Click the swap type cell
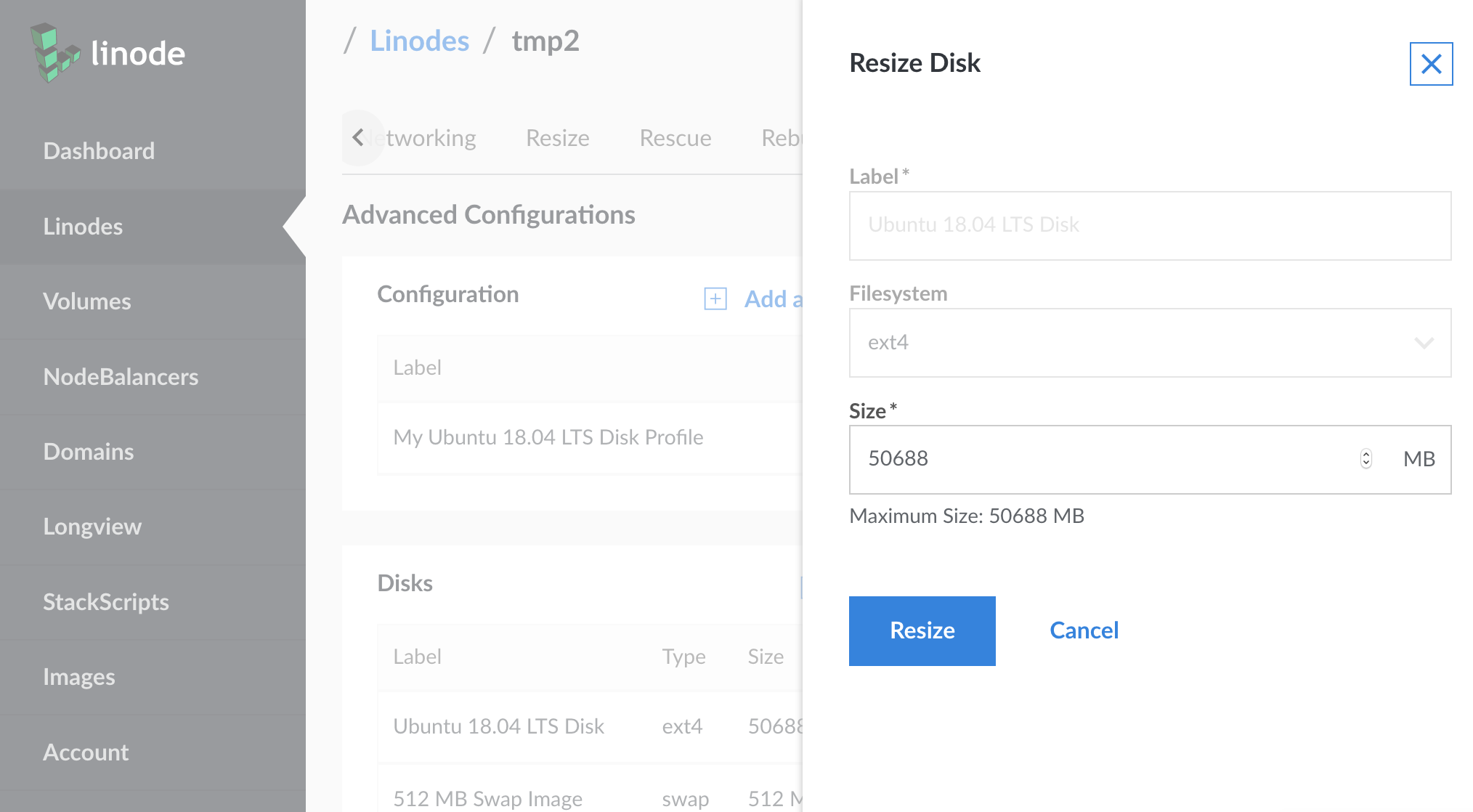 (x=685, y=799)
